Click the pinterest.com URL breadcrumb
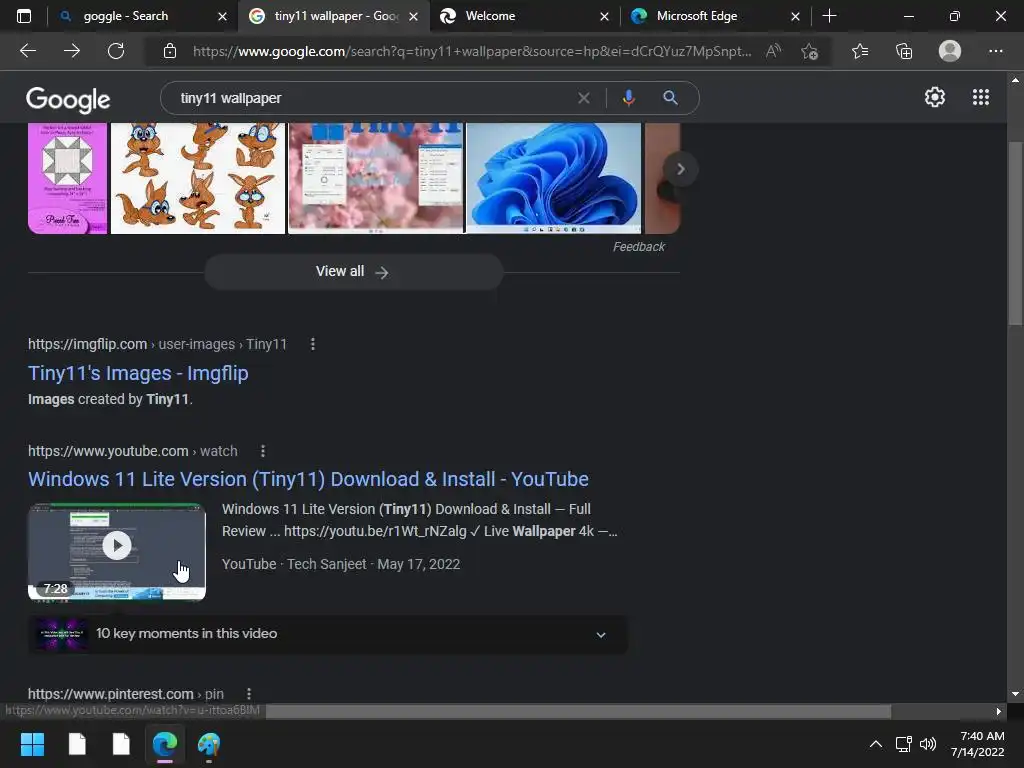The width and height of the screenshot is (1024, 768). pyautogui.click(x=125, y=694)
